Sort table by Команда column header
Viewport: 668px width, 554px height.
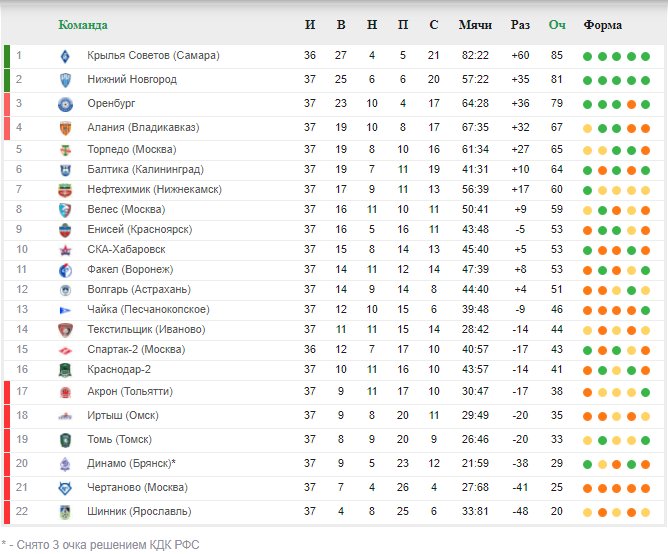point(83,25)
